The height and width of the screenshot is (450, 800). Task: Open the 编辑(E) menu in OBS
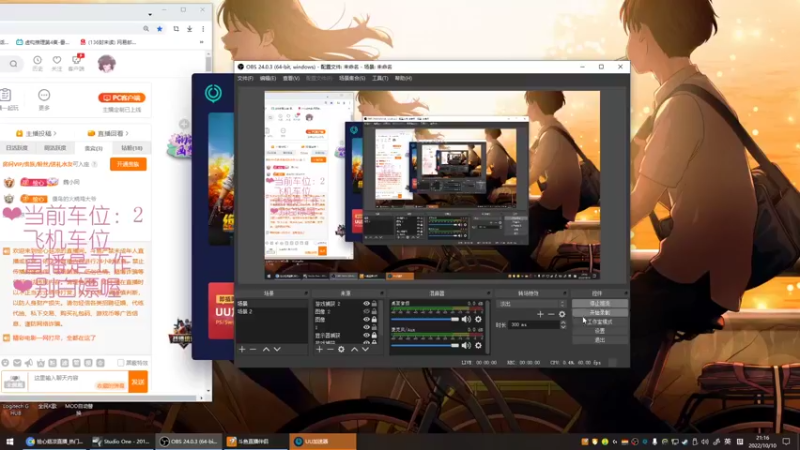coord(268,79)
